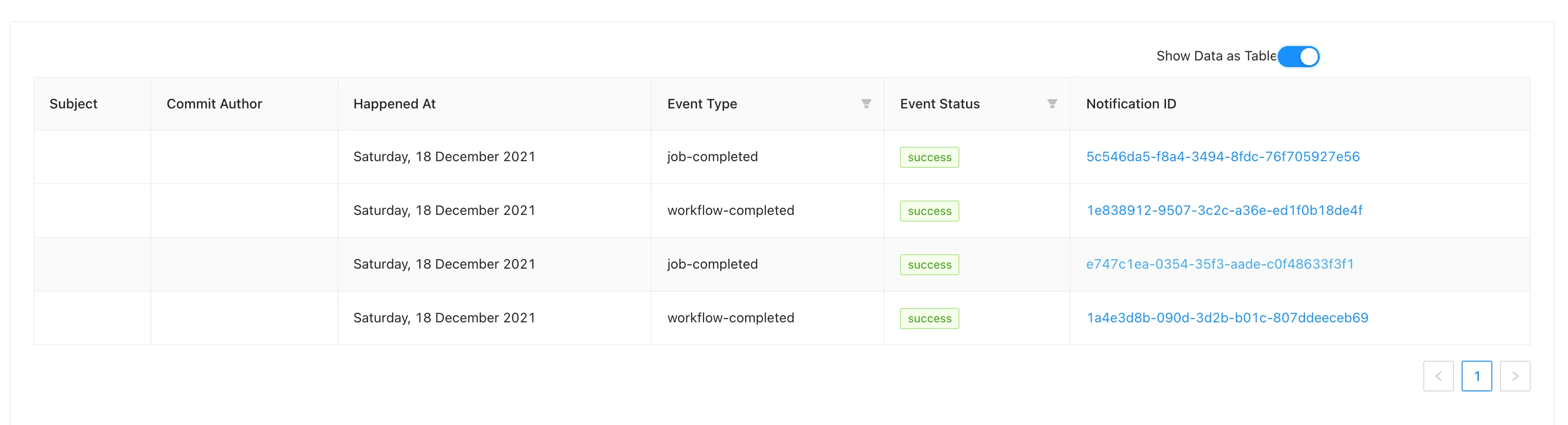Click the date cell in 1e838912 row
This screenshot has width=1568, height=425.
[x=494, y=211]
